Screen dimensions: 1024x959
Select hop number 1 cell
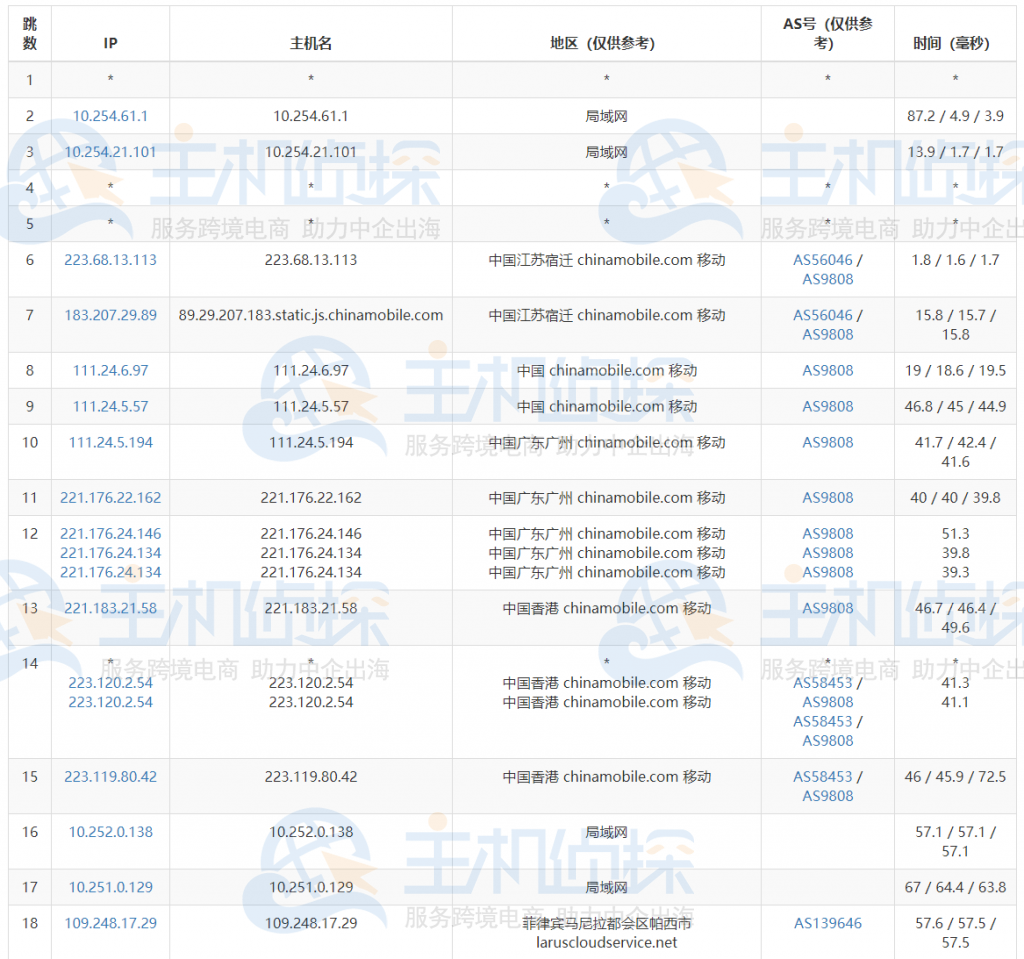click(x=30, y=80)
